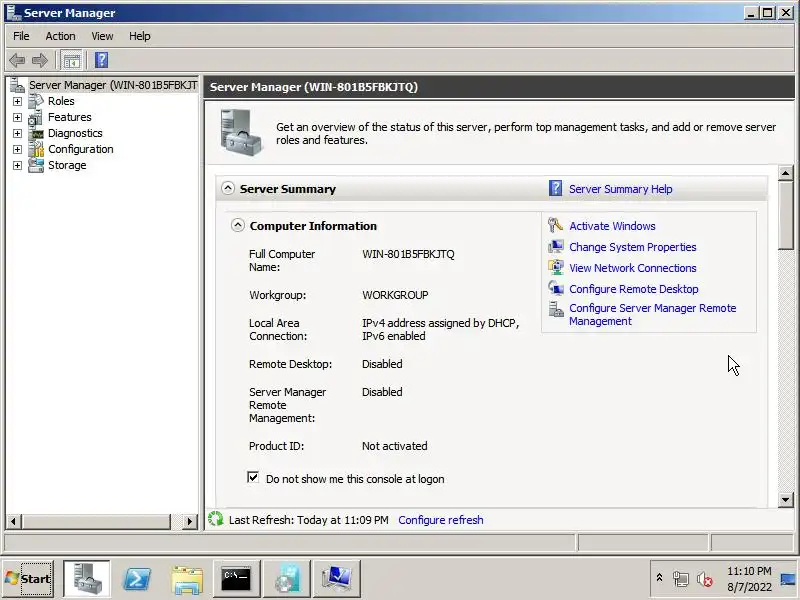
Task: Expand the Features tree node
Action: 17,117
